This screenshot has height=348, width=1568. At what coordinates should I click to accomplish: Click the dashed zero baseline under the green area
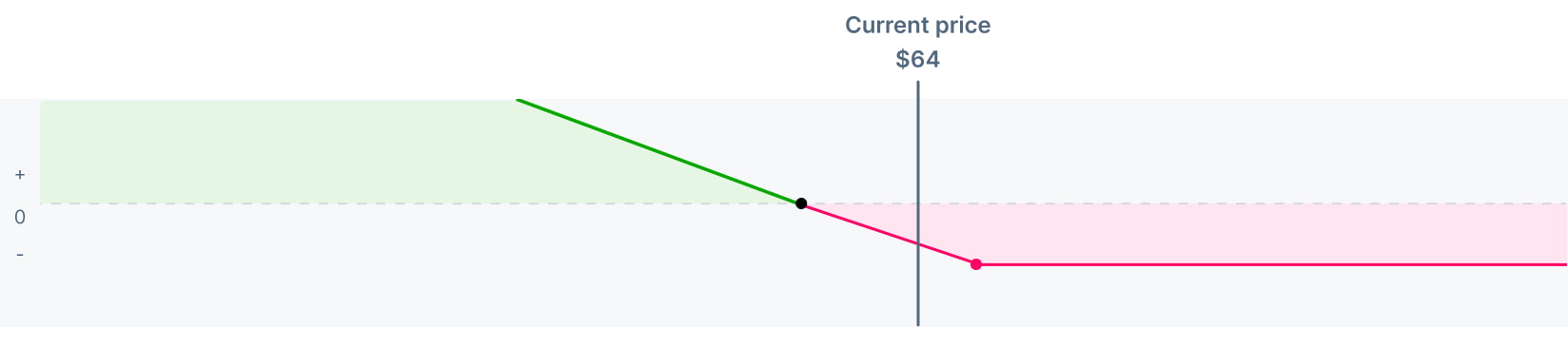click(419, 203)
